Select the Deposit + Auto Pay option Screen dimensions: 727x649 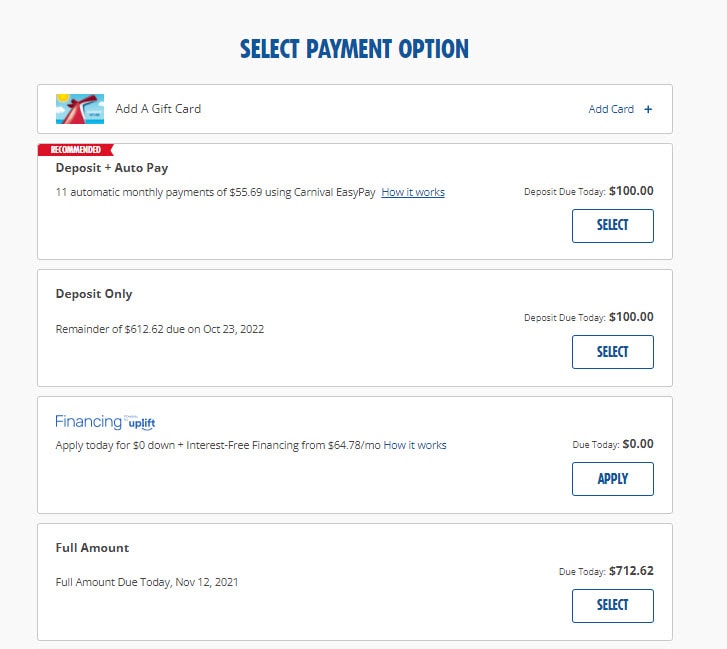click(612, 225)
